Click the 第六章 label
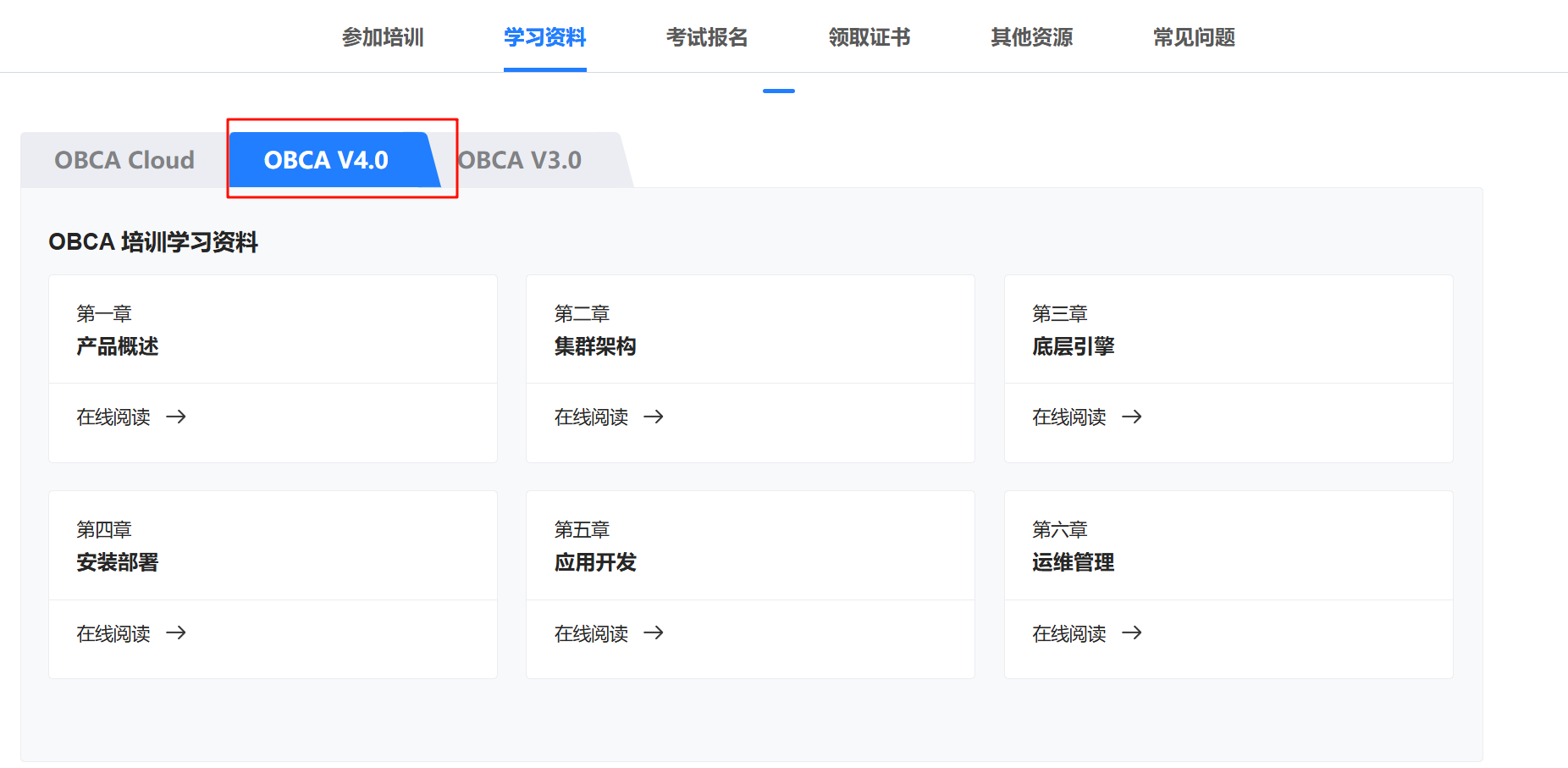1568x768 pixels. [x=1060, y=530]
